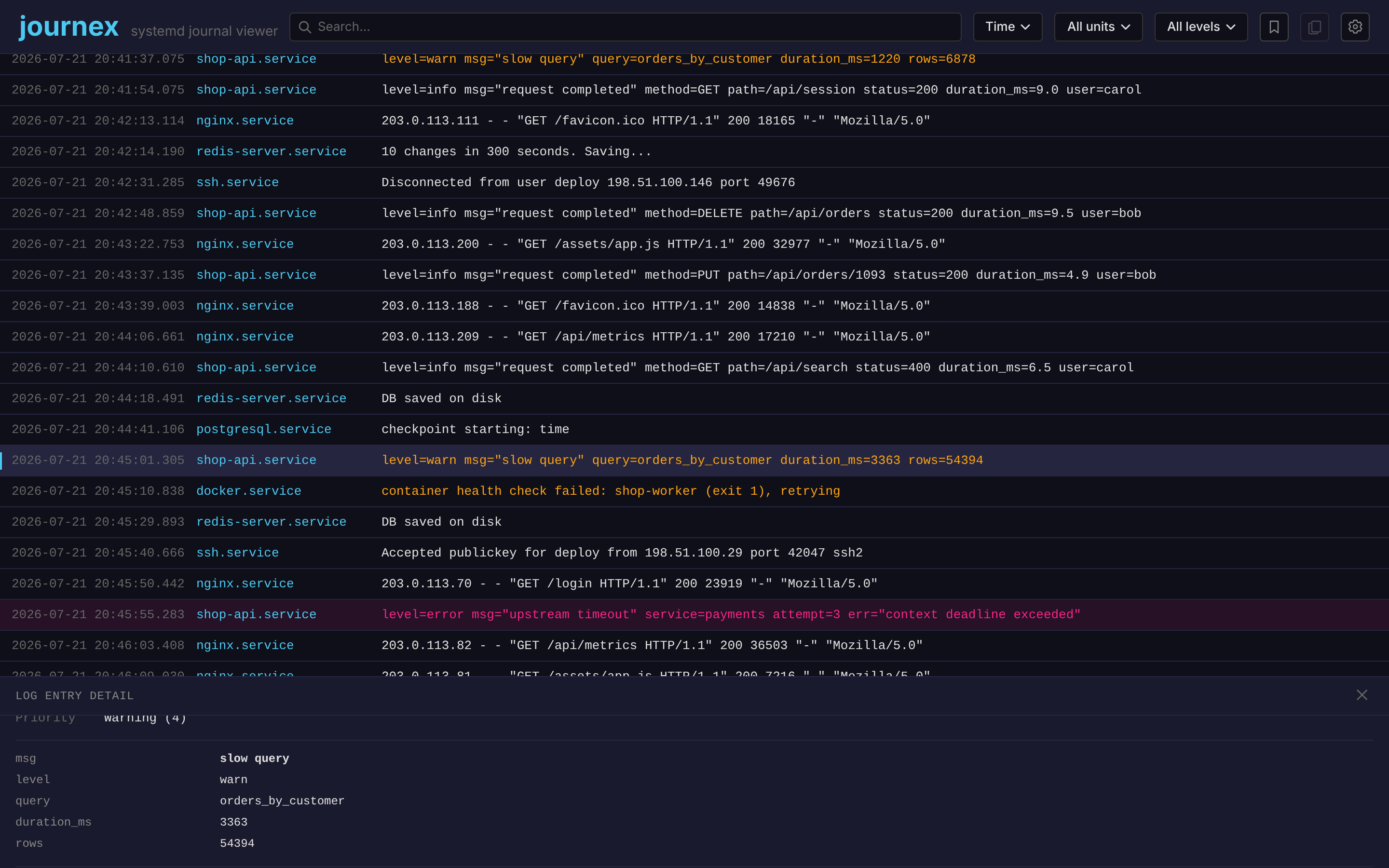Select the slow query row at 20:45:01.305
This screenshot has width=1389, height=868.
tap(694, 461)
